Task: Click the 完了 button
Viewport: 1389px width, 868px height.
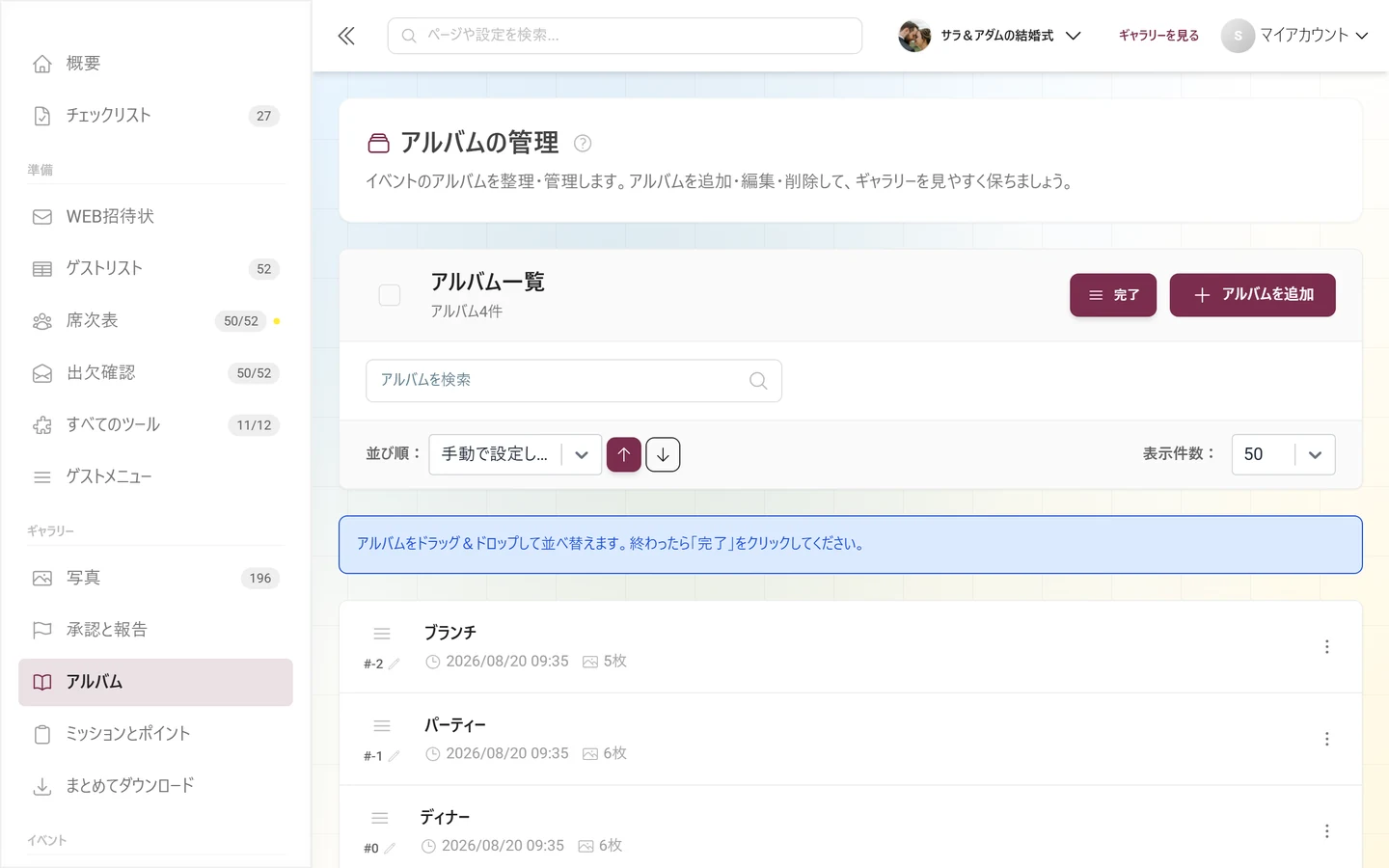Action: (x=1113, y=295)
